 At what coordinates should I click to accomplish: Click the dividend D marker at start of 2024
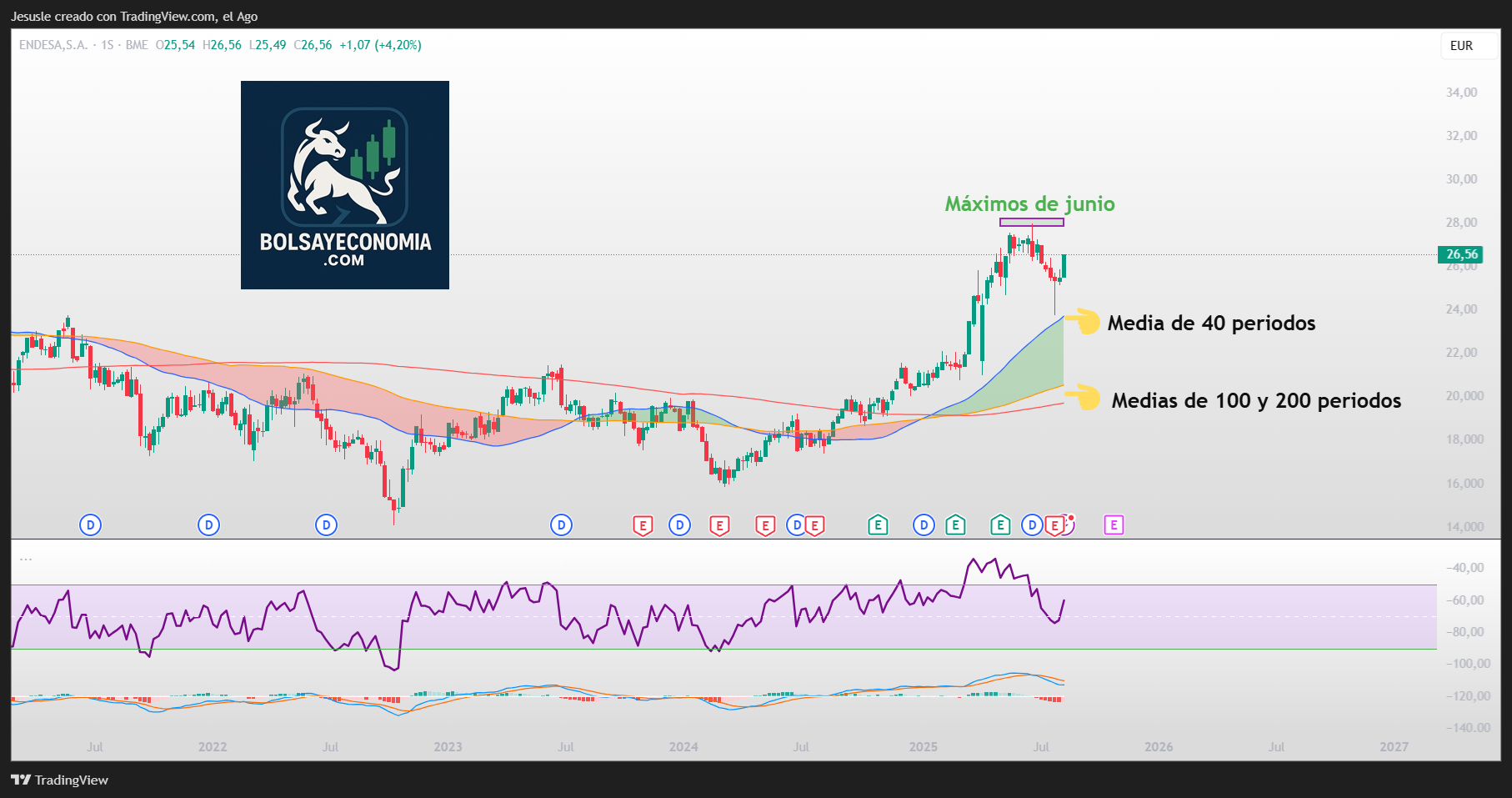click(679, 525)
